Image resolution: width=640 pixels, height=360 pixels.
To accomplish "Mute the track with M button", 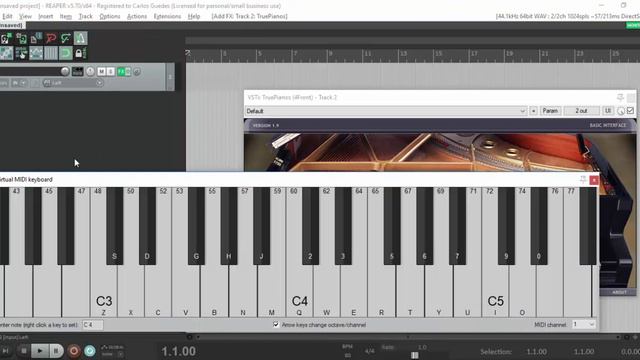I will (101, 71).
